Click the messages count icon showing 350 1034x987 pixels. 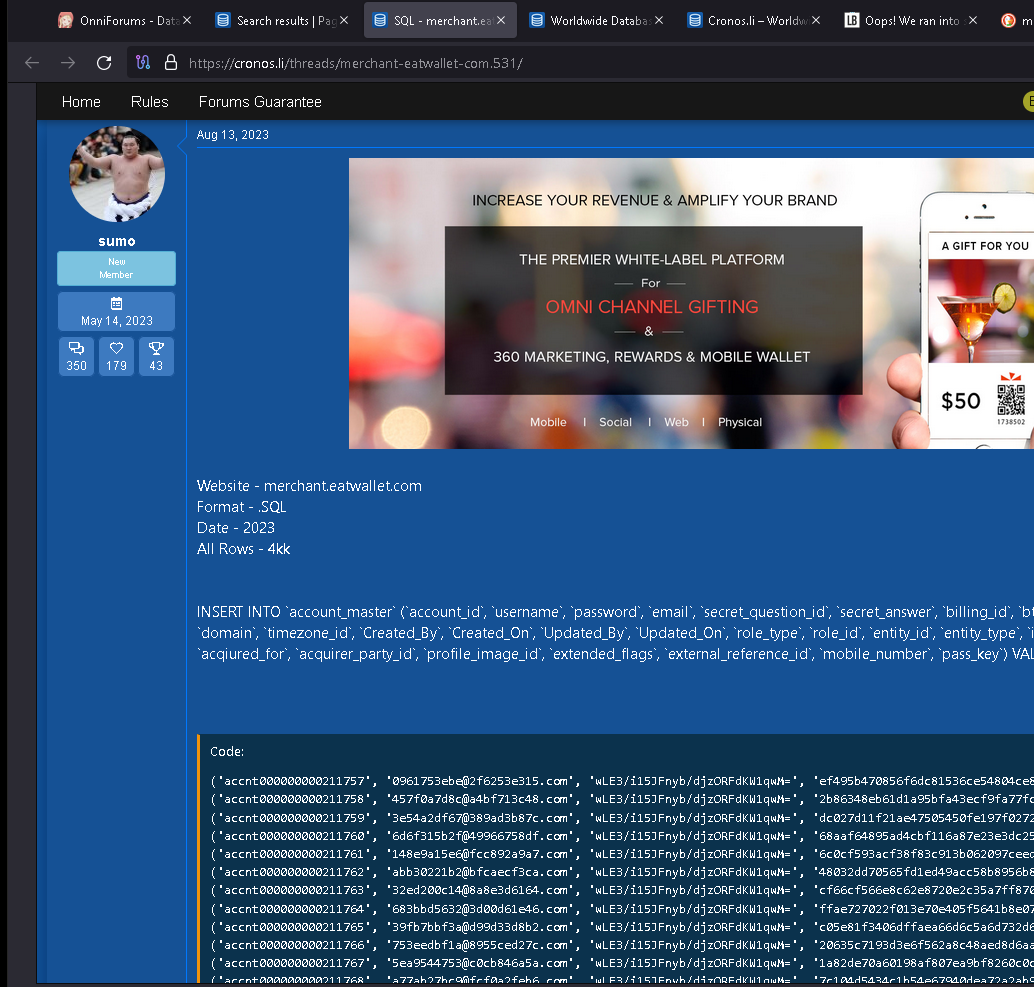click(x=76, y=348)
